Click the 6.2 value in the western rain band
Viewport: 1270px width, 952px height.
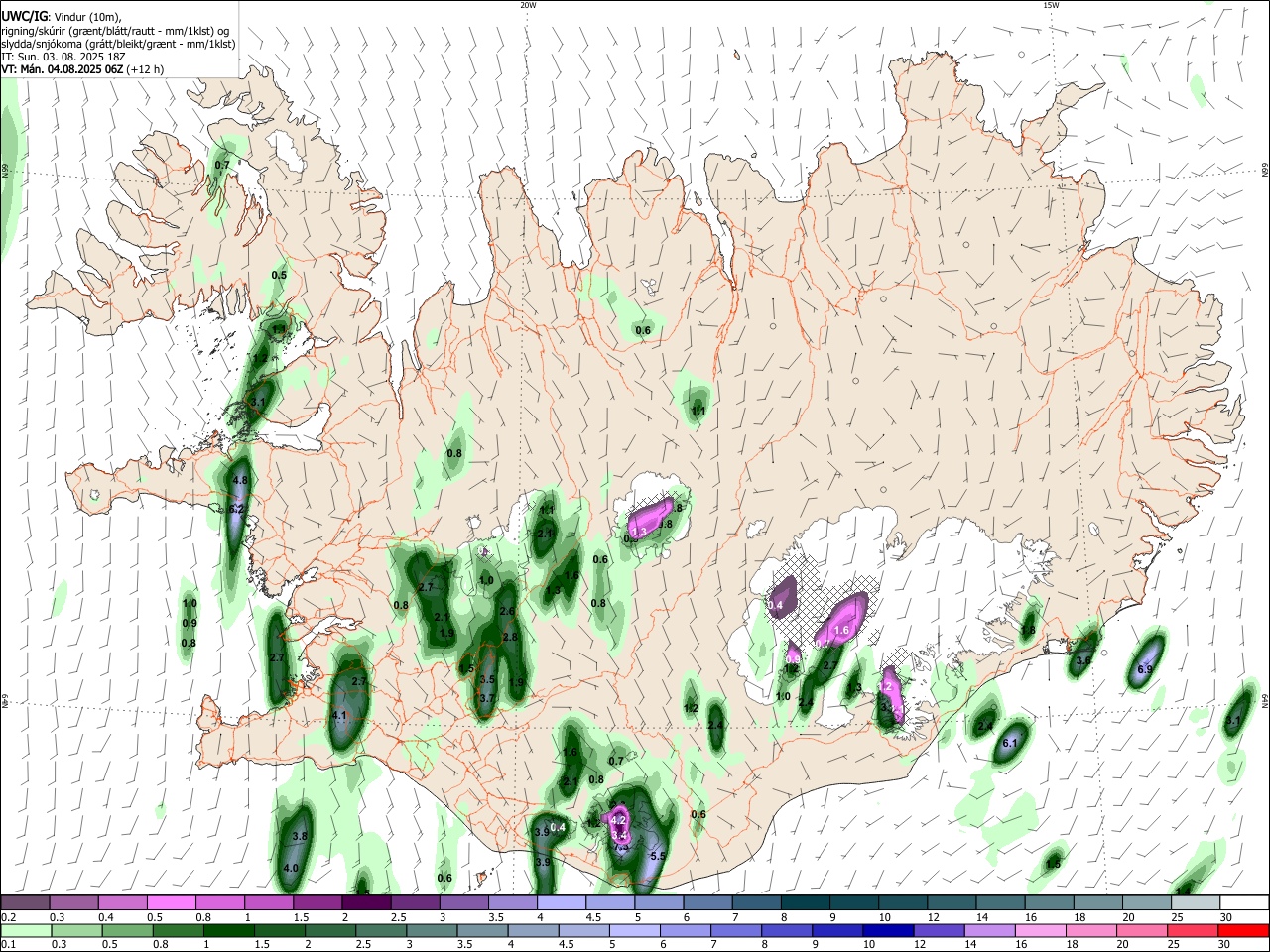[x=236, y=509]
